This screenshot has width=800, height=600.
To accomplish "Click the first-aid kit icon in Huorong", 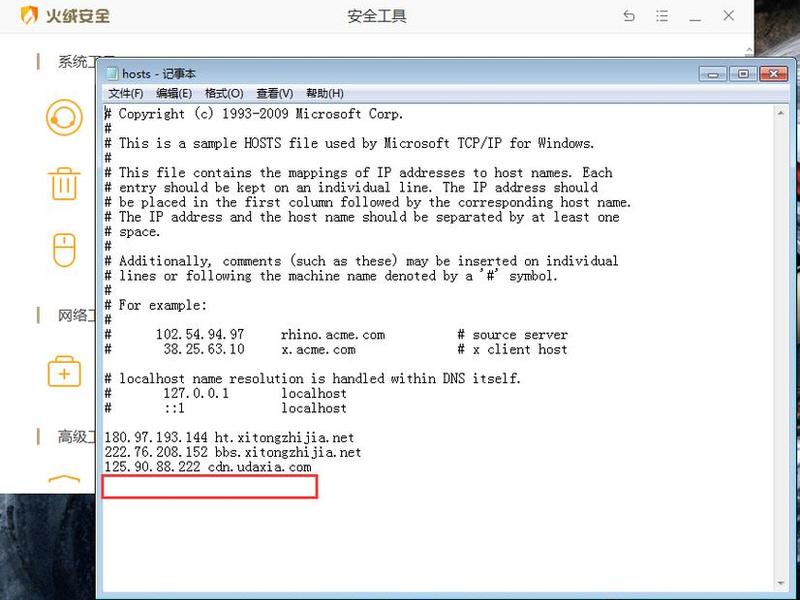I will tap(64, 371).
